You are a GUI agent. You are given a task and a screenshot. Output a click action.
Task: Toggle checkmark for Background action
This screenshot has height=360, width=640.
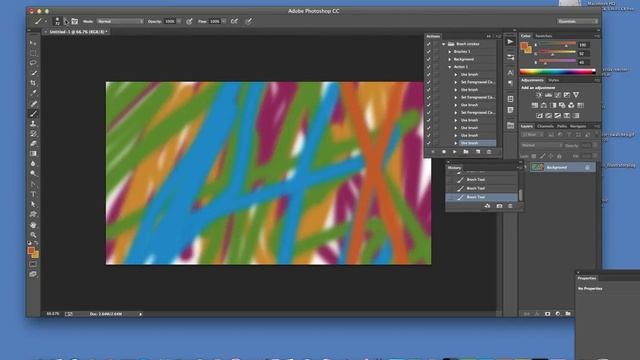(x=429, y=59)
